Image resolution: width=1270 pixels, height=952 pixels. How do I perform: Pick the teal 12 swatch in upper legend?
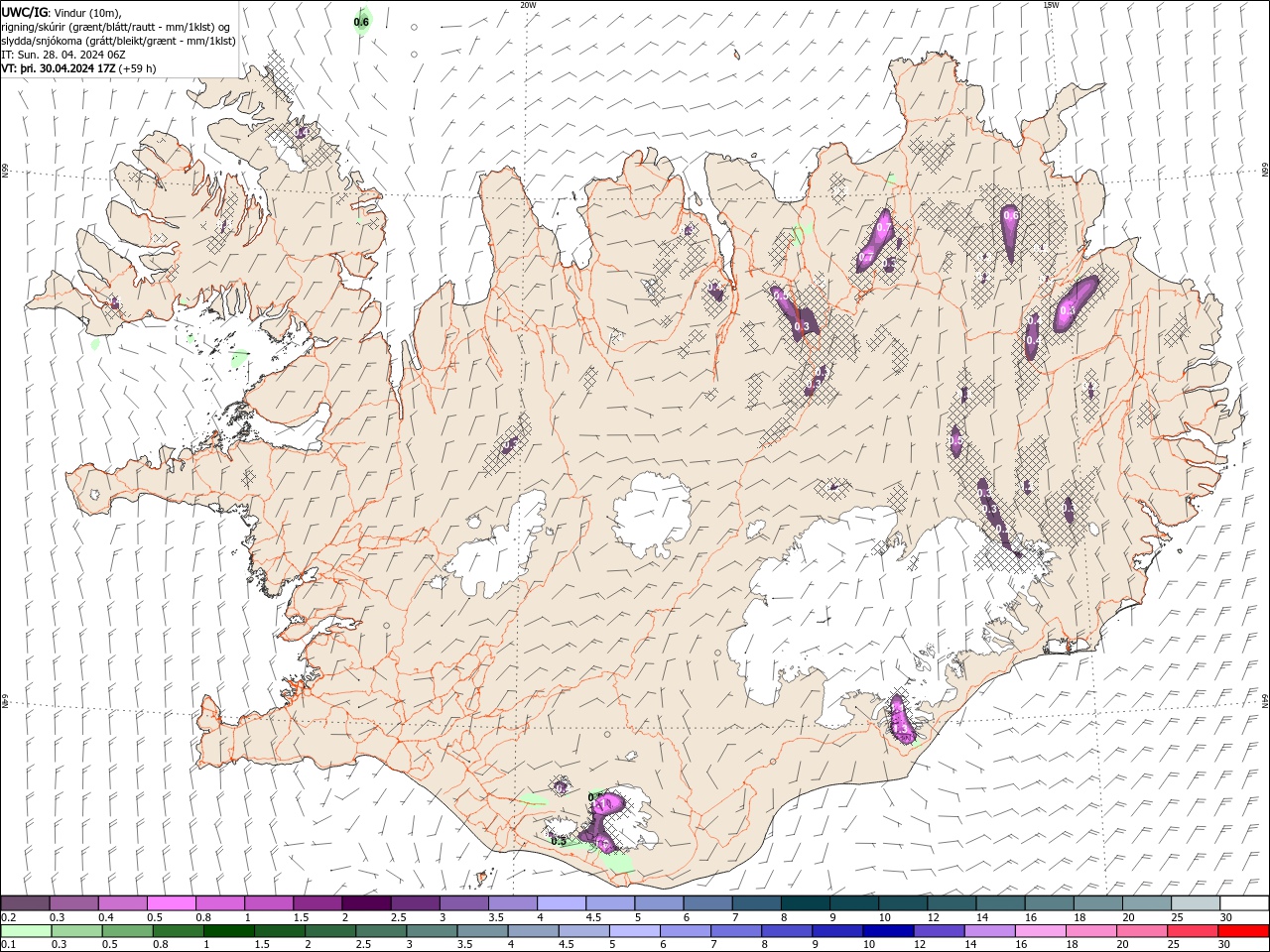click(950, 903)
